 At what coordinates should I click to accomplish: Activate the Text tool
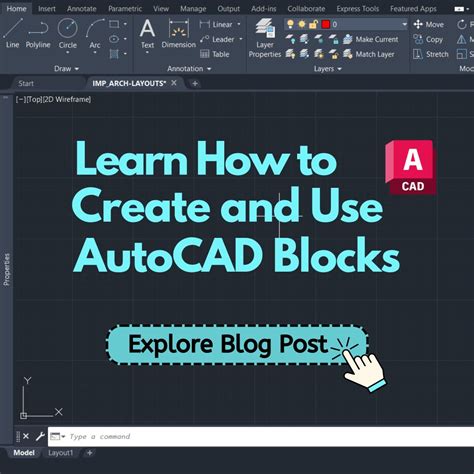147,33
